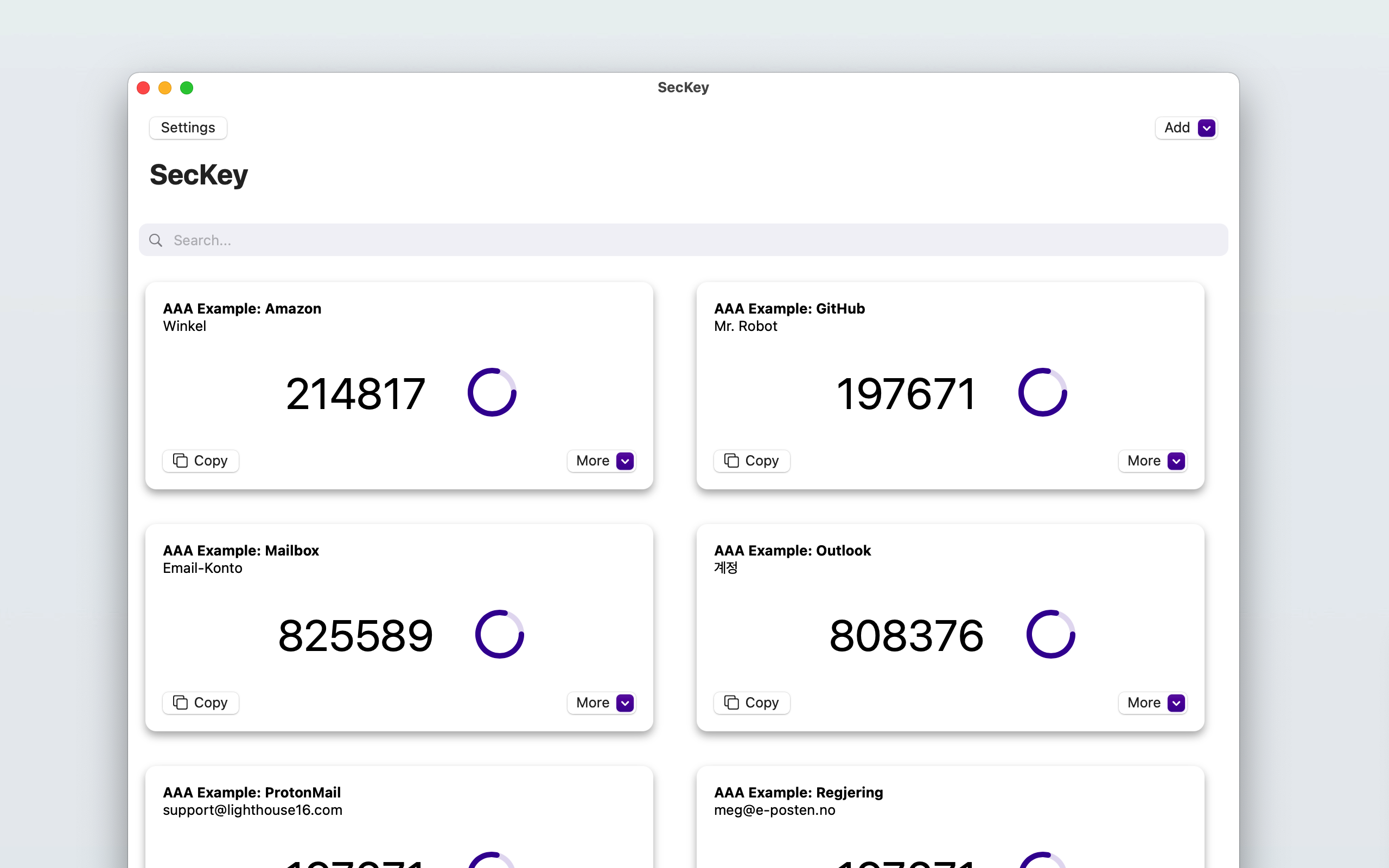Click the Winkel account label
This screenshot has height=868, width=1389.
(x=184, y=326)
